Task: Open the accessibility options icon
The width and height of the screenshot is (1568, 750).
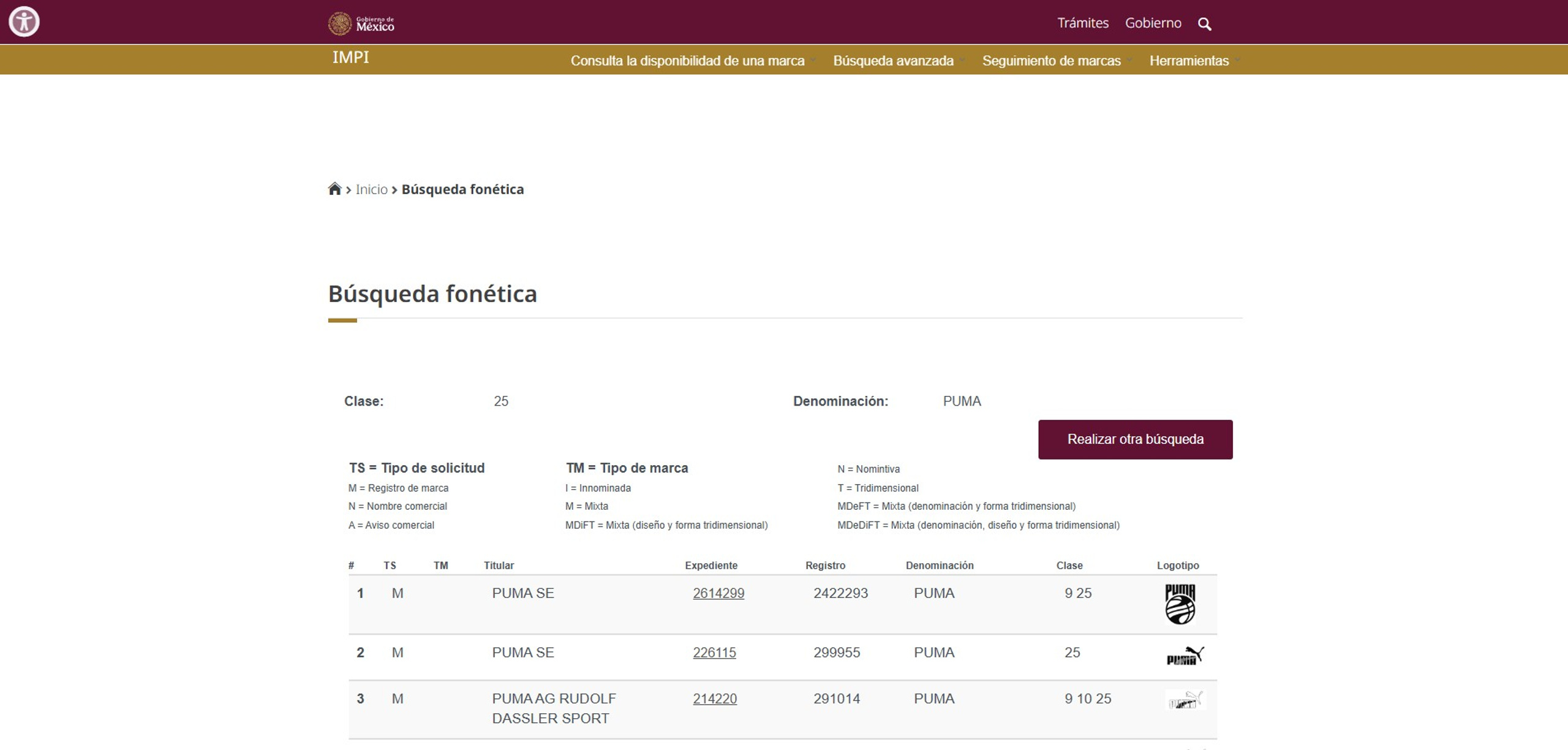Action: (x=24, y=22)
